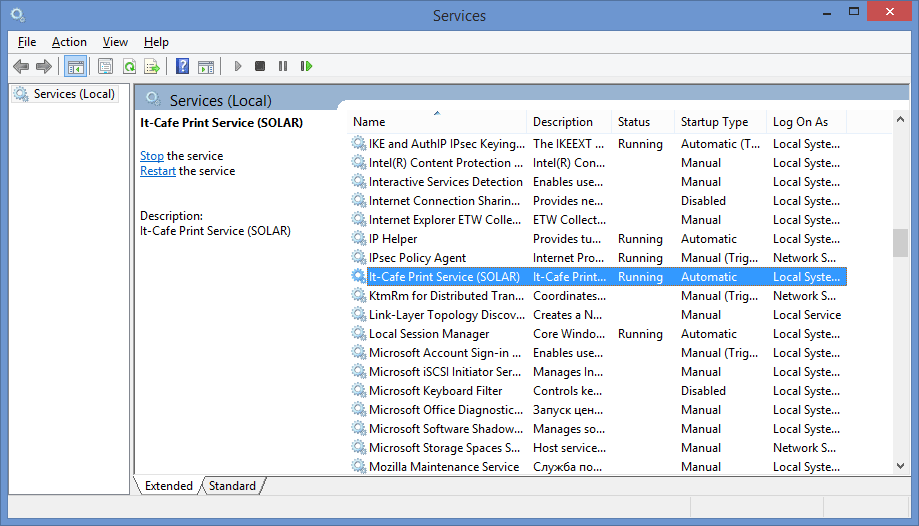The image size is (919, 526).
Task: Click the scroll down arrow of the services list
Action: click(x=900, y=465)
